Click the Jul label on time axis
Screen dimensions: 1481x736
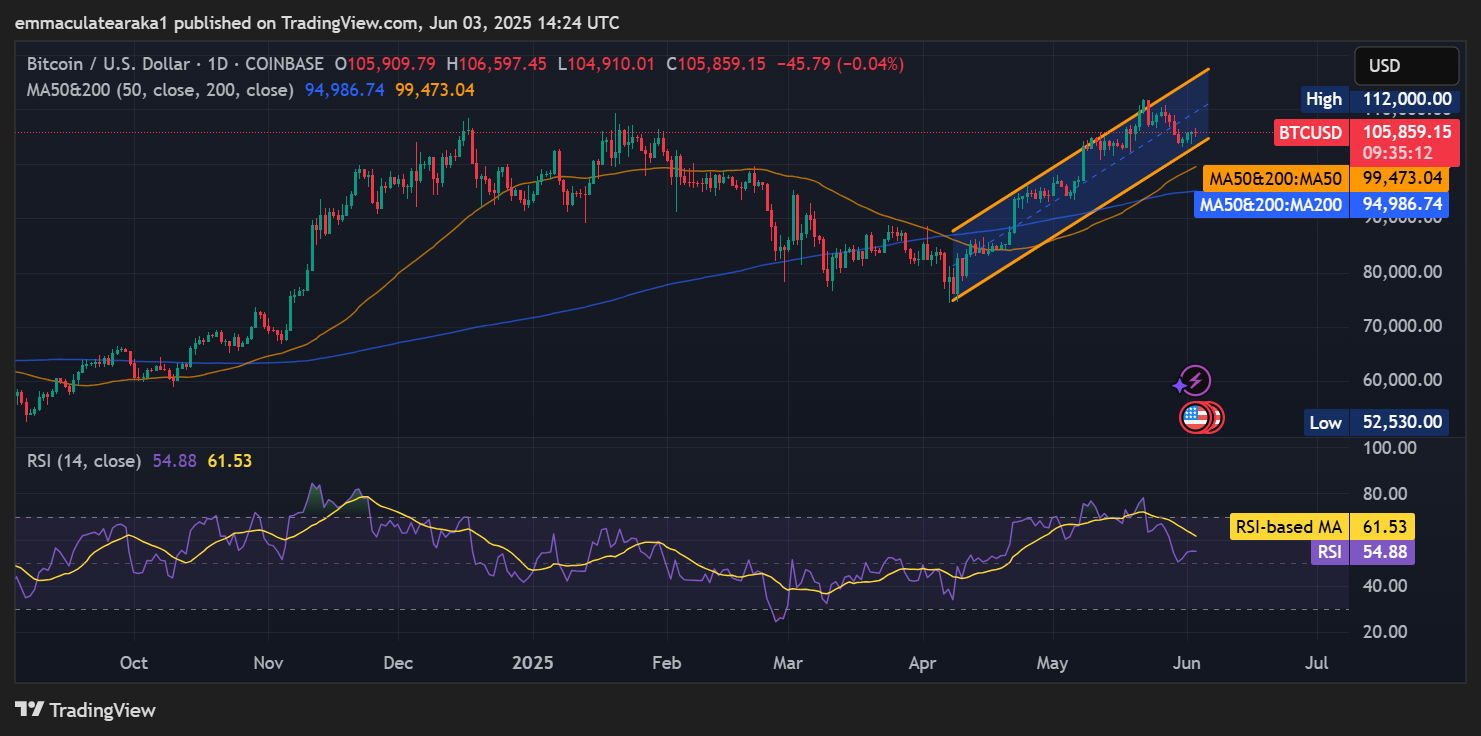point(1317,663)
